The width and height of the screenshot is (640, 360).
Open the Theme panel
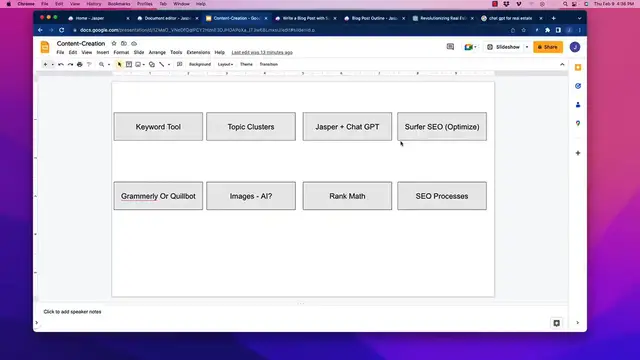246,64
